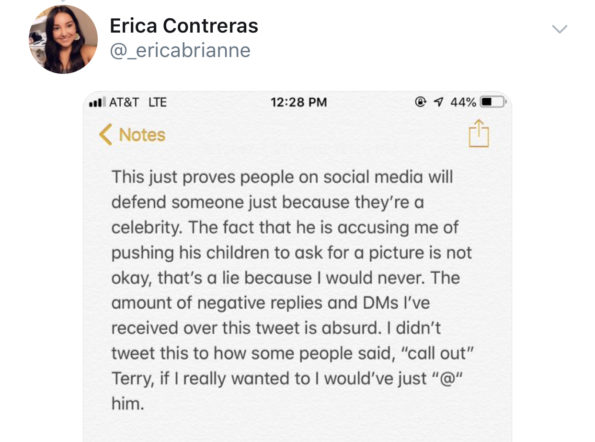This screenshot has width=595, height=442.
Task: Click the 44% battery percentage
Action: pos(463,102)
